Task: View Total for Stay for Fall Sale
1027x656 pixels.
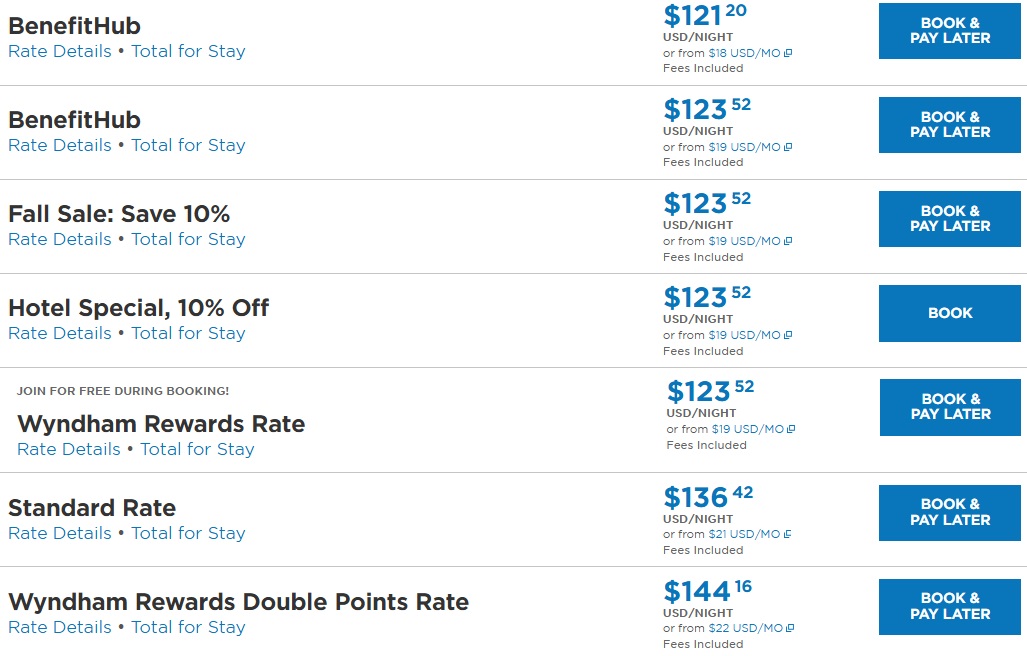Action: (188, 239)
